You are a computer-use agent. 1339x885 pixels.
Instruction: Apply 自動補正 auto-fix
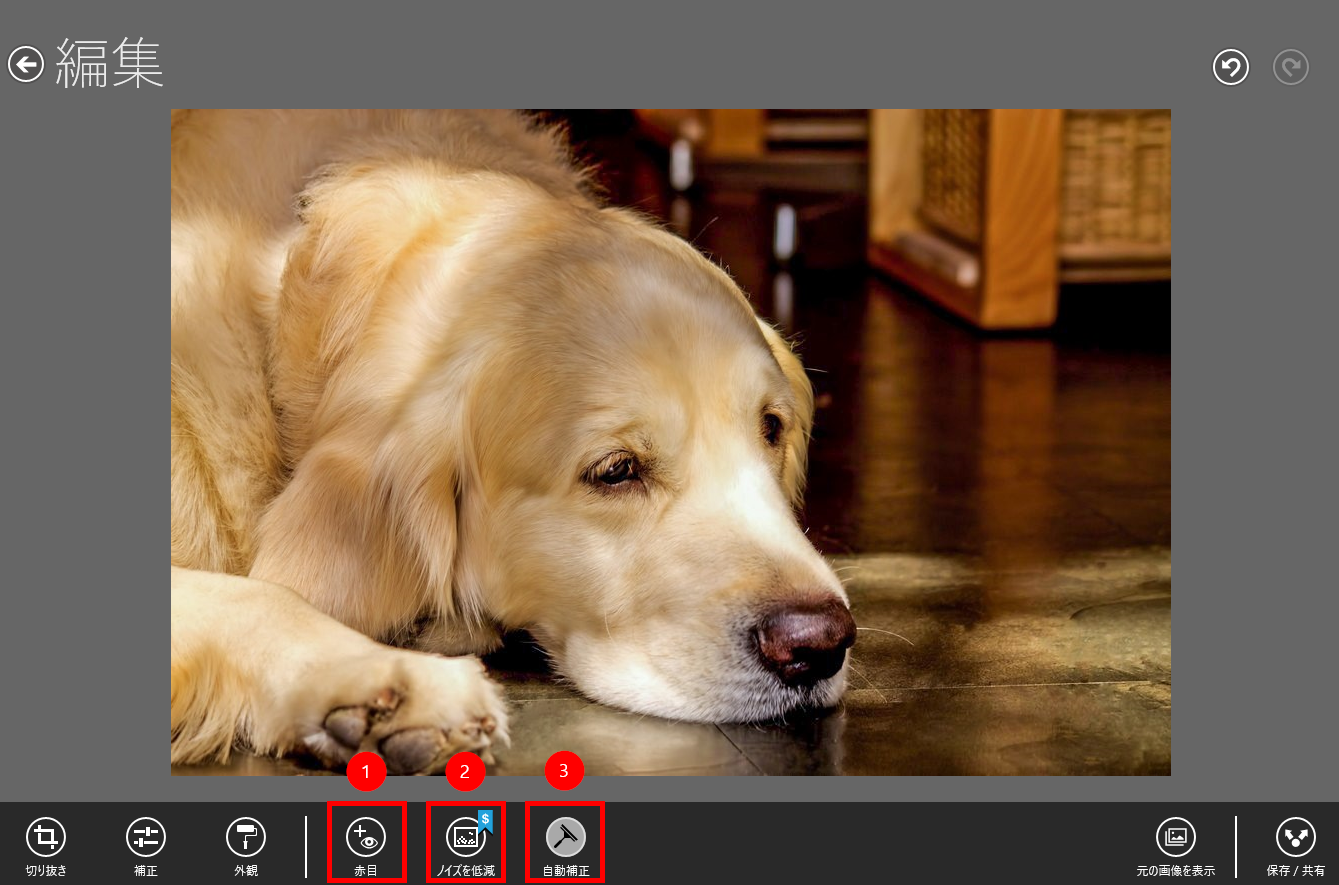click(566, 846)
